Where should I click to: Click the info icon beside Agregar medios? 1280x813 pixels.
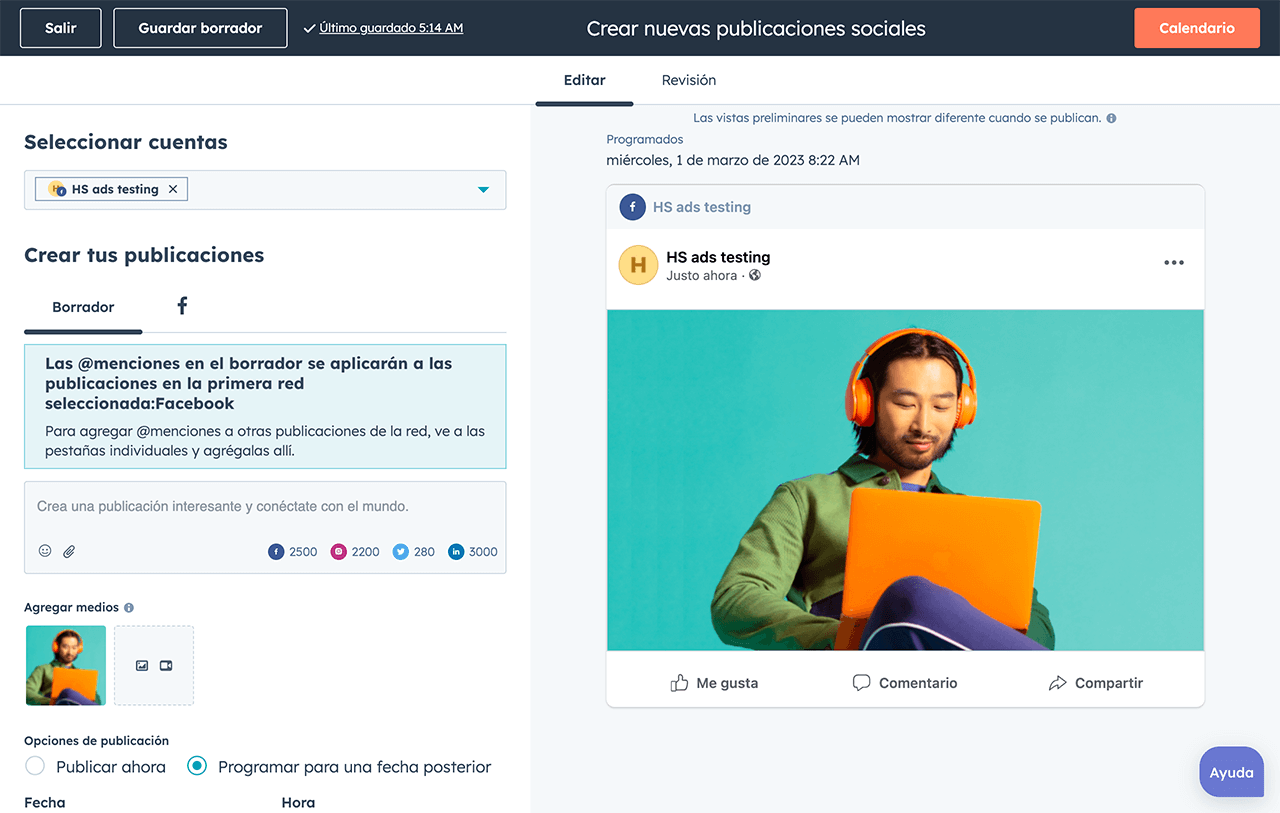coord(129,608)
